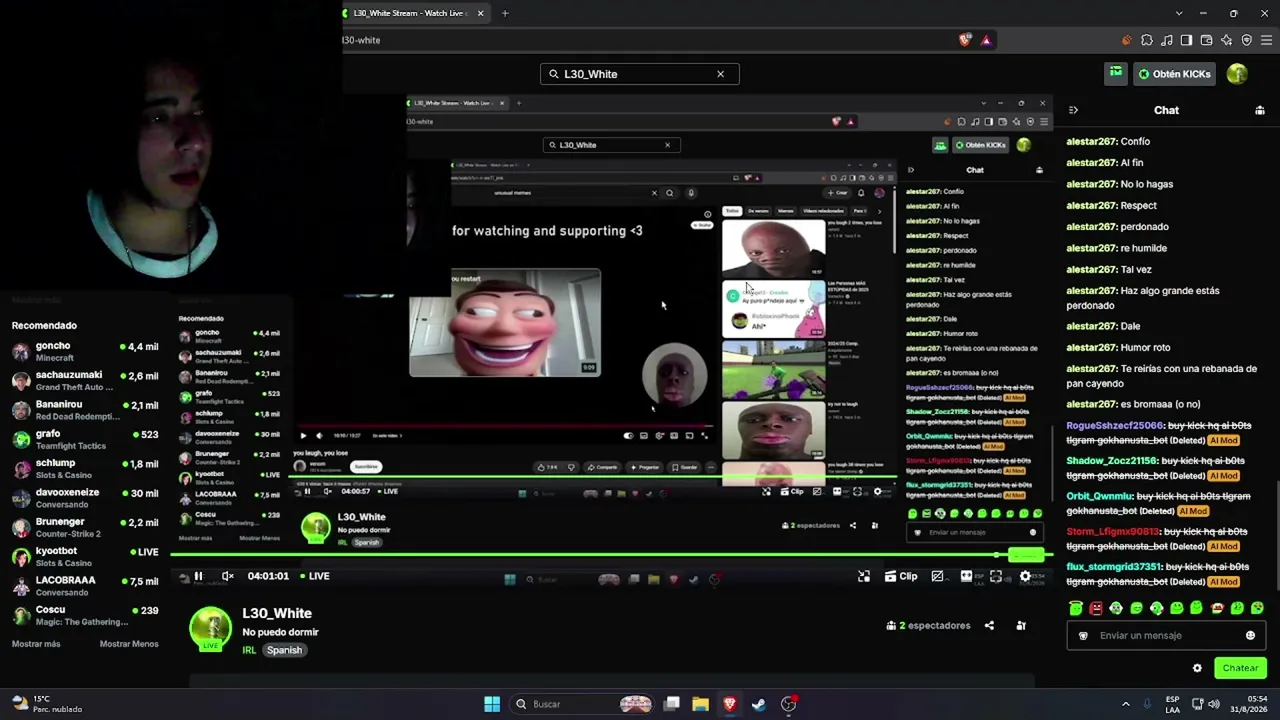
Task: Insert the red angry face emote
Action: point(1096,608)
